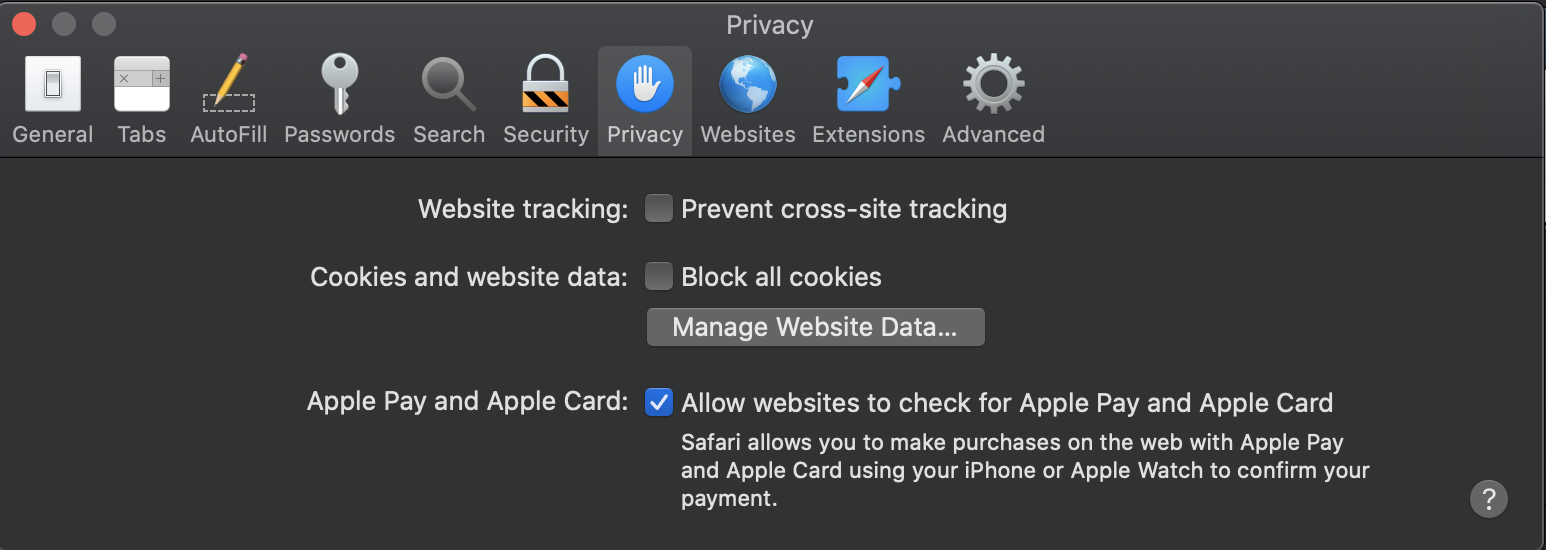Enable Prevent cross-site tracking checkbox

pos(659,209)
